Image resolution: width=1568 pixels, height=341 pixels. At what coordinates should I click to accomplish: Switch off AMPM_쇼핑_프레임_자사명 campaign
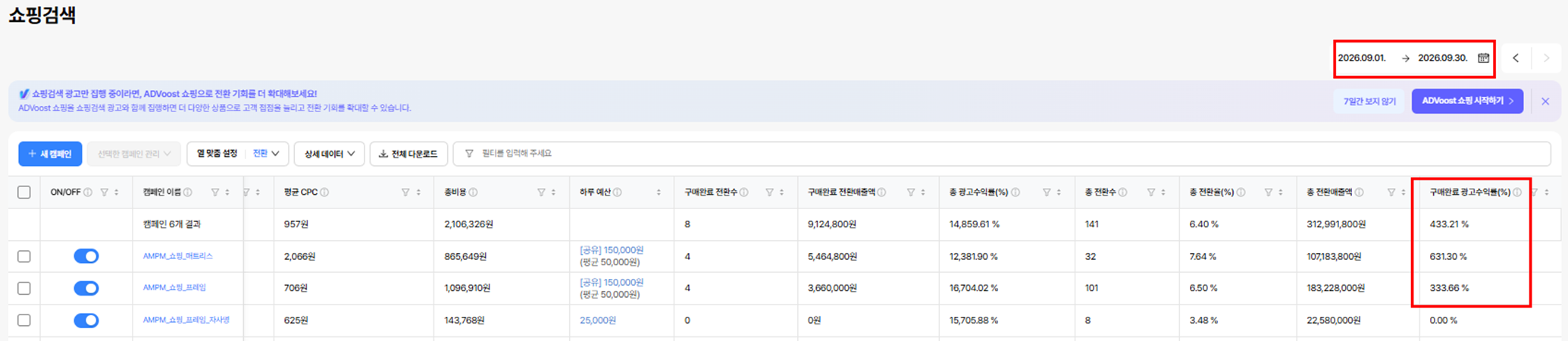tap(86, 321)
